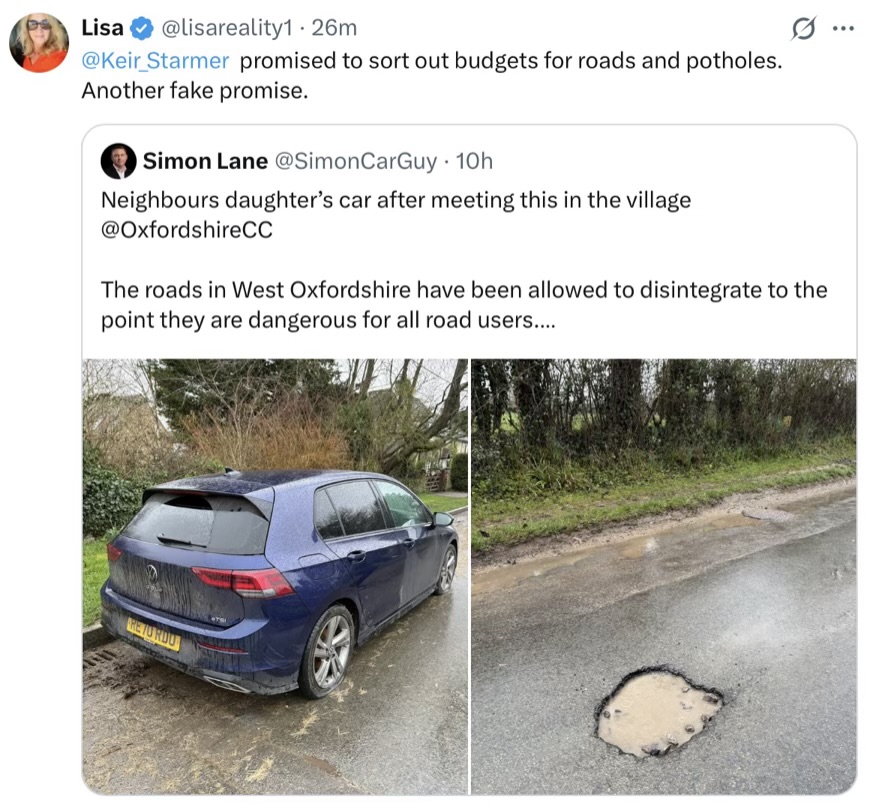Open the three-dot more options menu

click(844, 28)
